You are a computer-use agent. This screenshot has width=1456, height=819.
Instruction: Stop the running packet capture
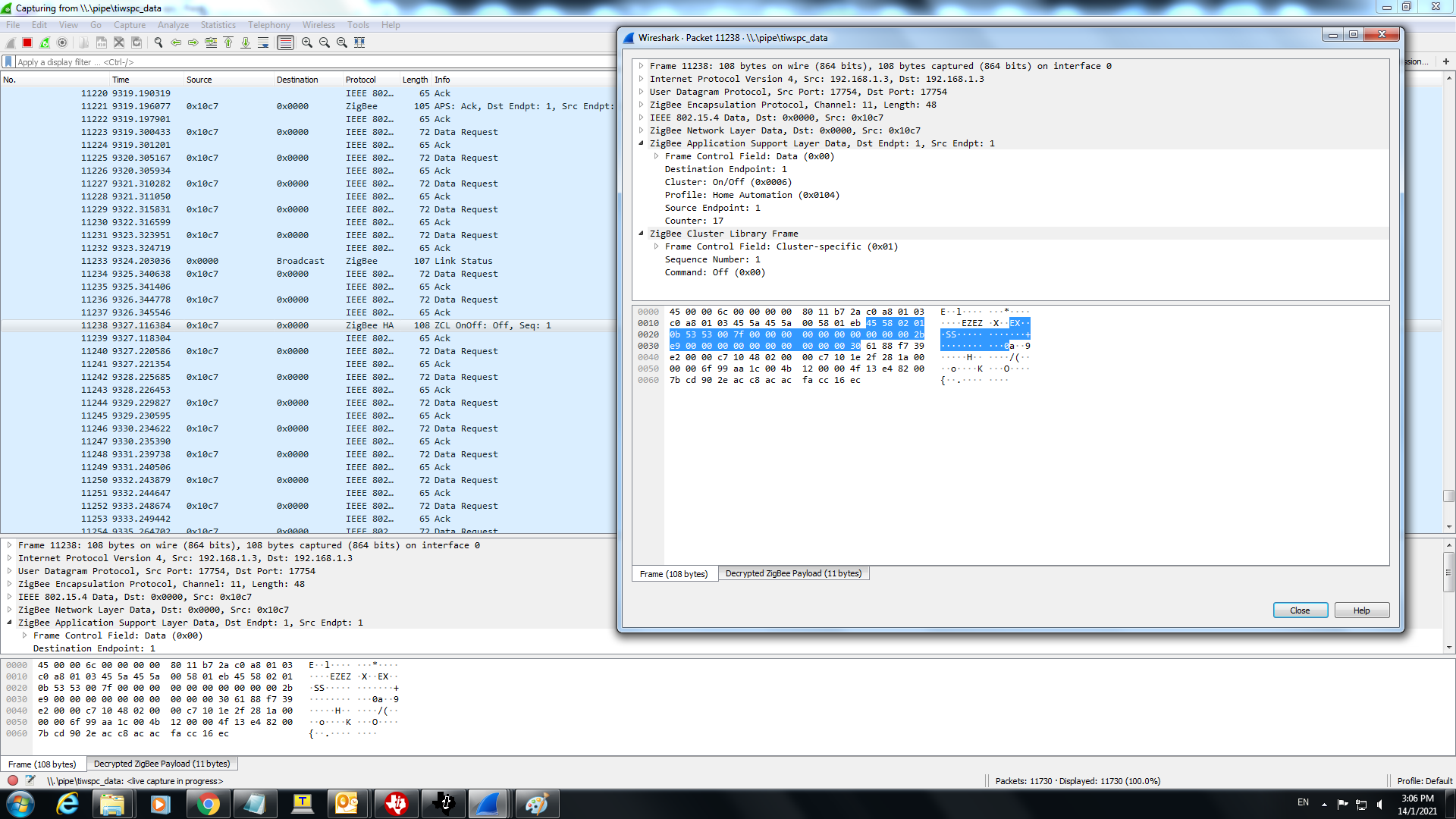[x=27, y=42]
